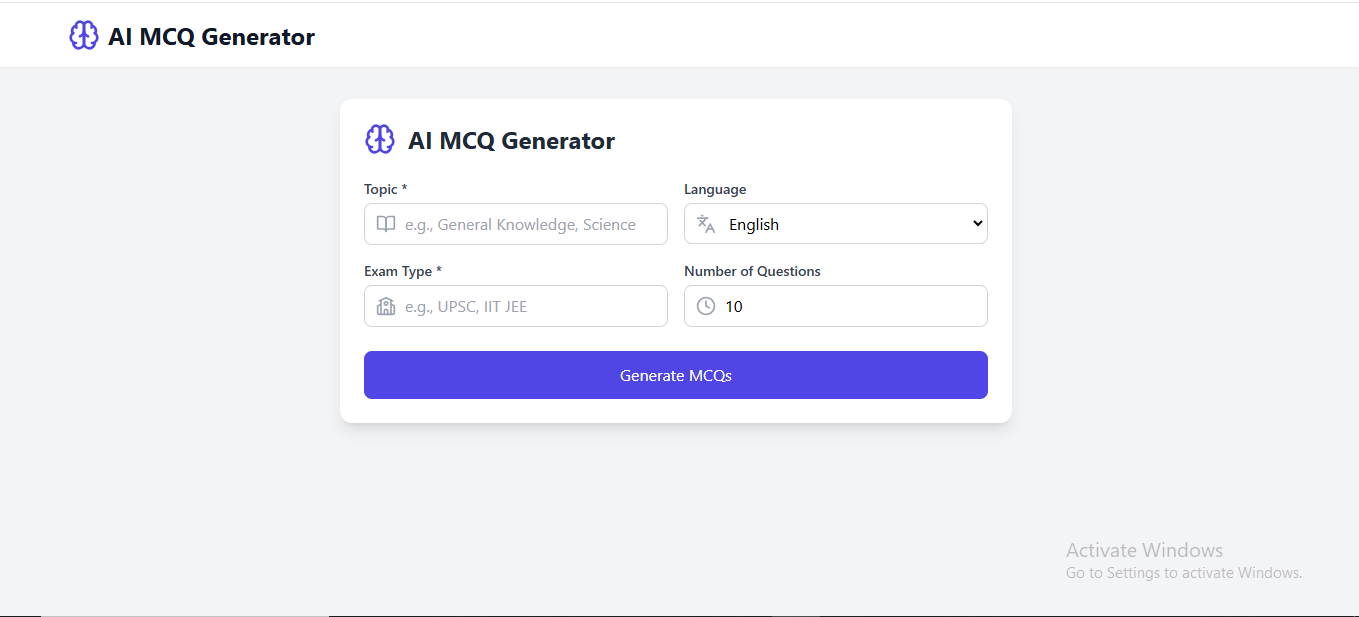Click the brain icon beside the card title
The width and height of the screenshot is (1359, 617).
coord(380,138)
